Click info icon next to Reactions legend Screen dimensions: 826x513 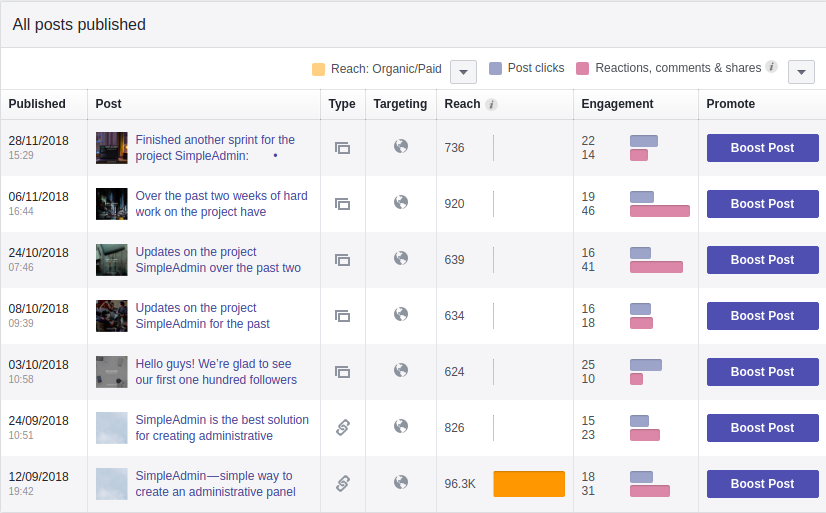click(771, 68)
